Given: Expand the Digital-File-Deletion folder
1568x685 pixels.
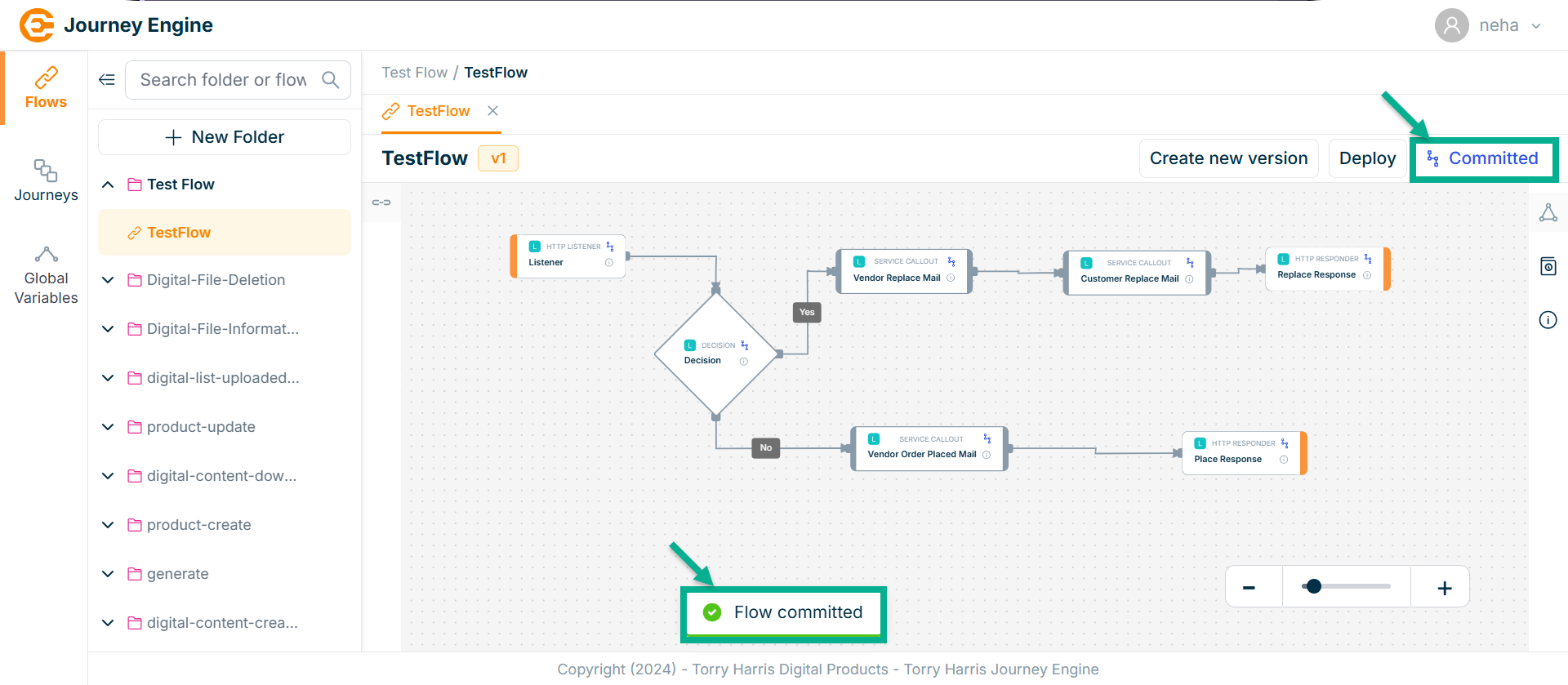Looking at the screenshot, I should pyautogui.click(x=108, y=280).
